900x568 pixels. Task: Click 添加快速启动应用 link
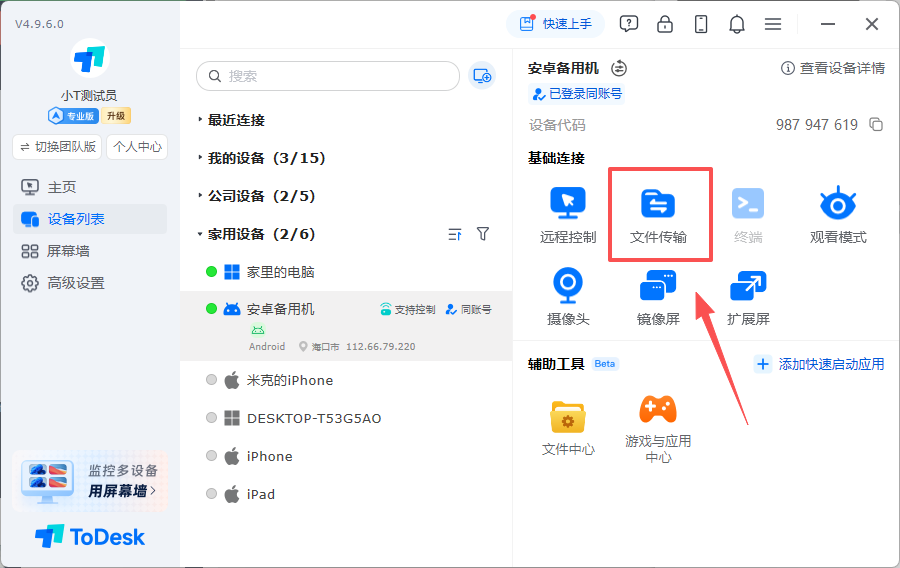821,364
